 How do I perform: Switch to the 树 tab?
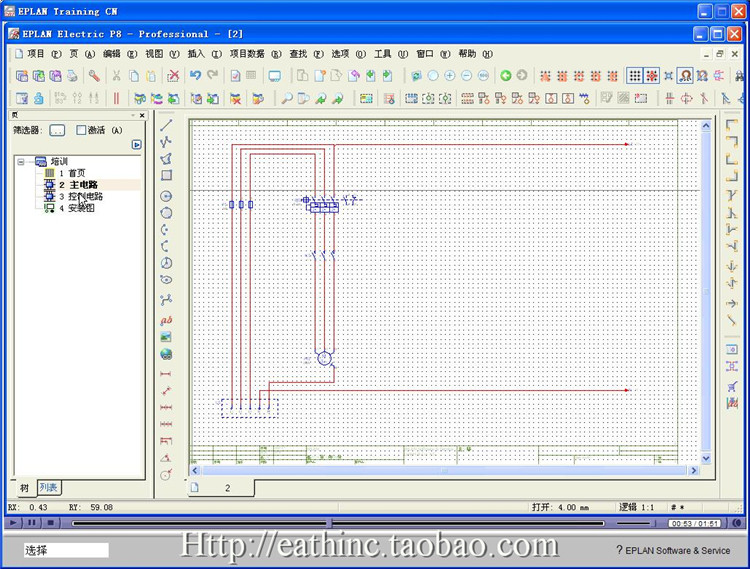[24, 488]
